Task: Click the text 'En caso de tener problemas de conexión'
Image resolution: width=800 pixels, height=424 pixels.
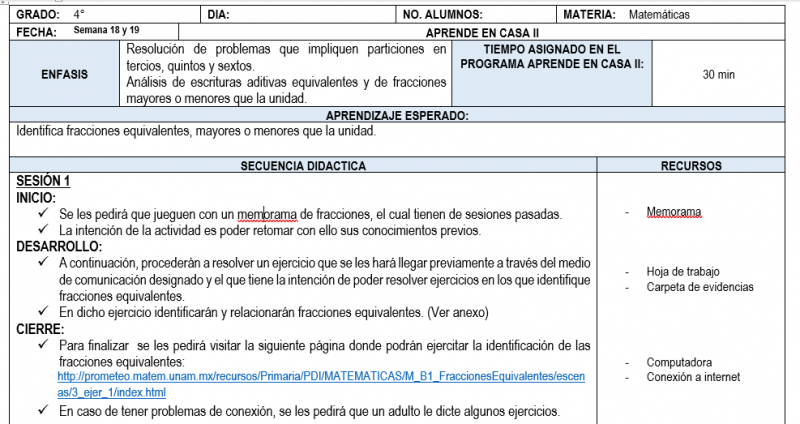Action: coord(167,411)
